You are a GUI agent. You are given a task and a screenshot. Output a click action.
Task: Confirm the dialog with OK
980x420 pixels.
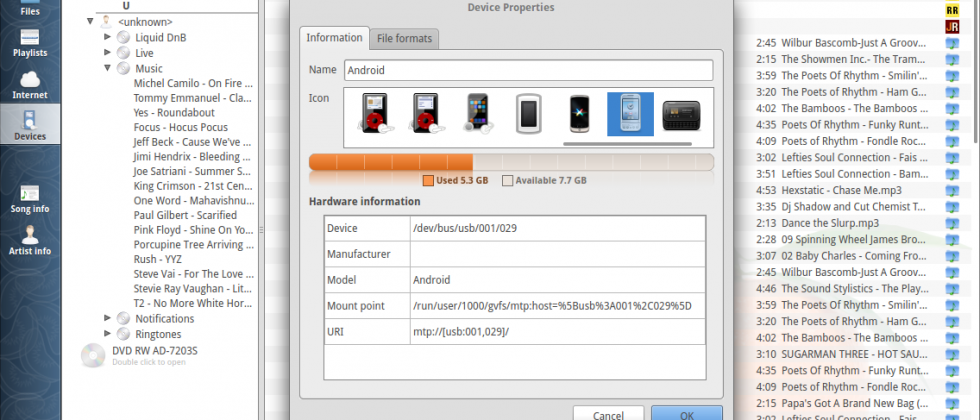pos(687,415)
